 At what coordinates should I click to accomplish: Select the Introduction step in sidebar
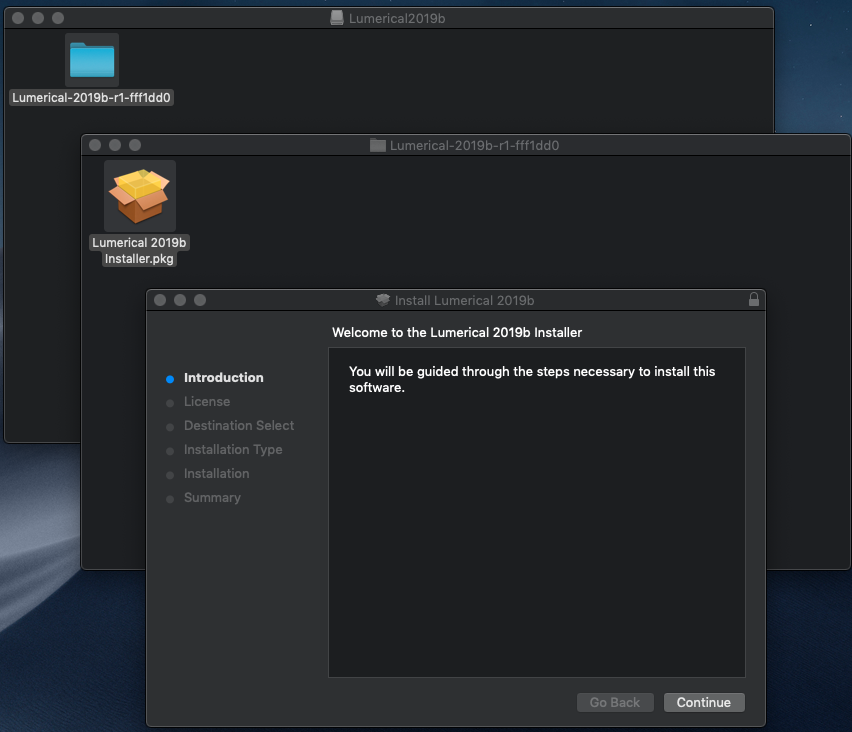click(x=223, y=378)
